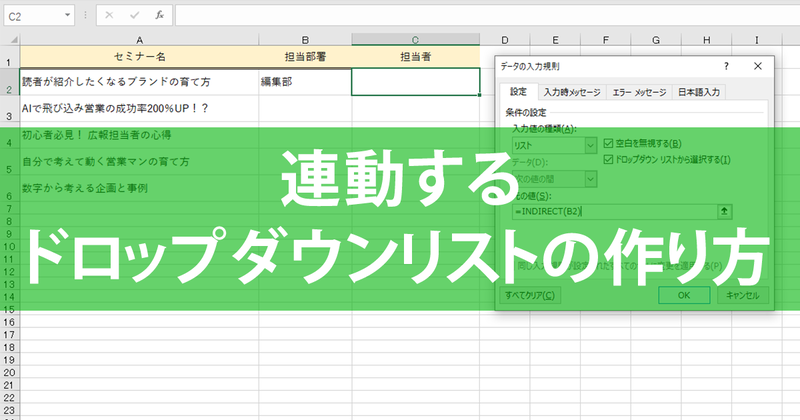Select column B header

click(305, 40)
